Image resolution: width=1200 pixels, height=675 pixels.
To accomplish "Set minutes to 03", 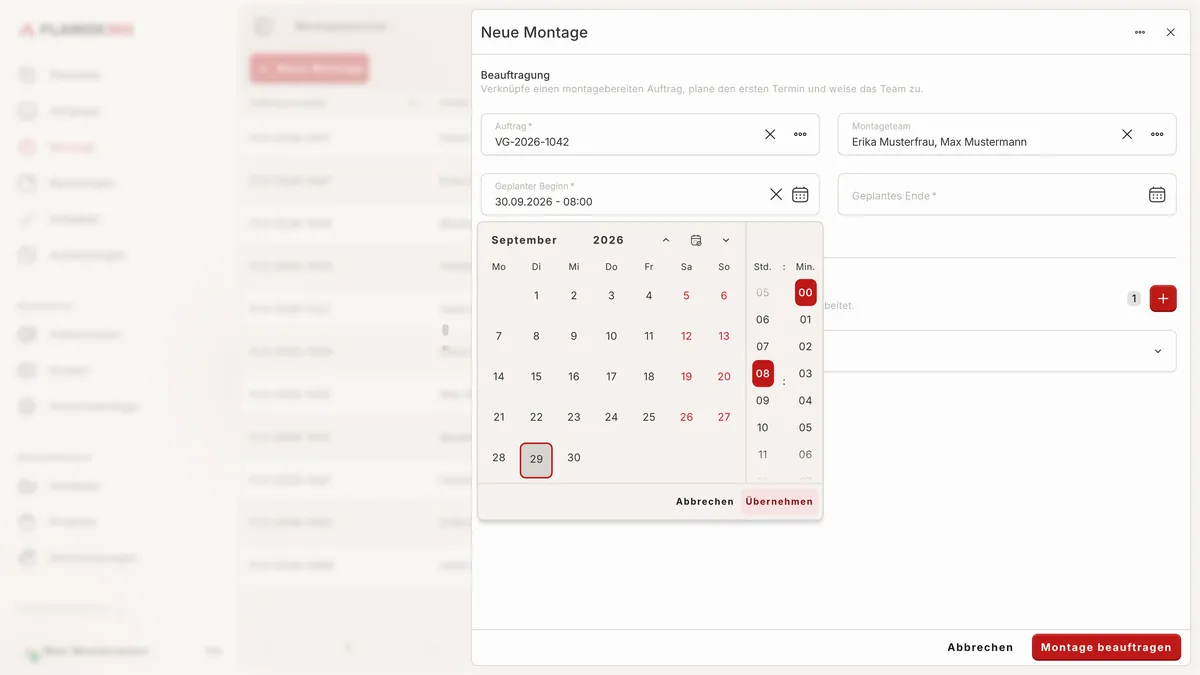I will pos(806,373).
